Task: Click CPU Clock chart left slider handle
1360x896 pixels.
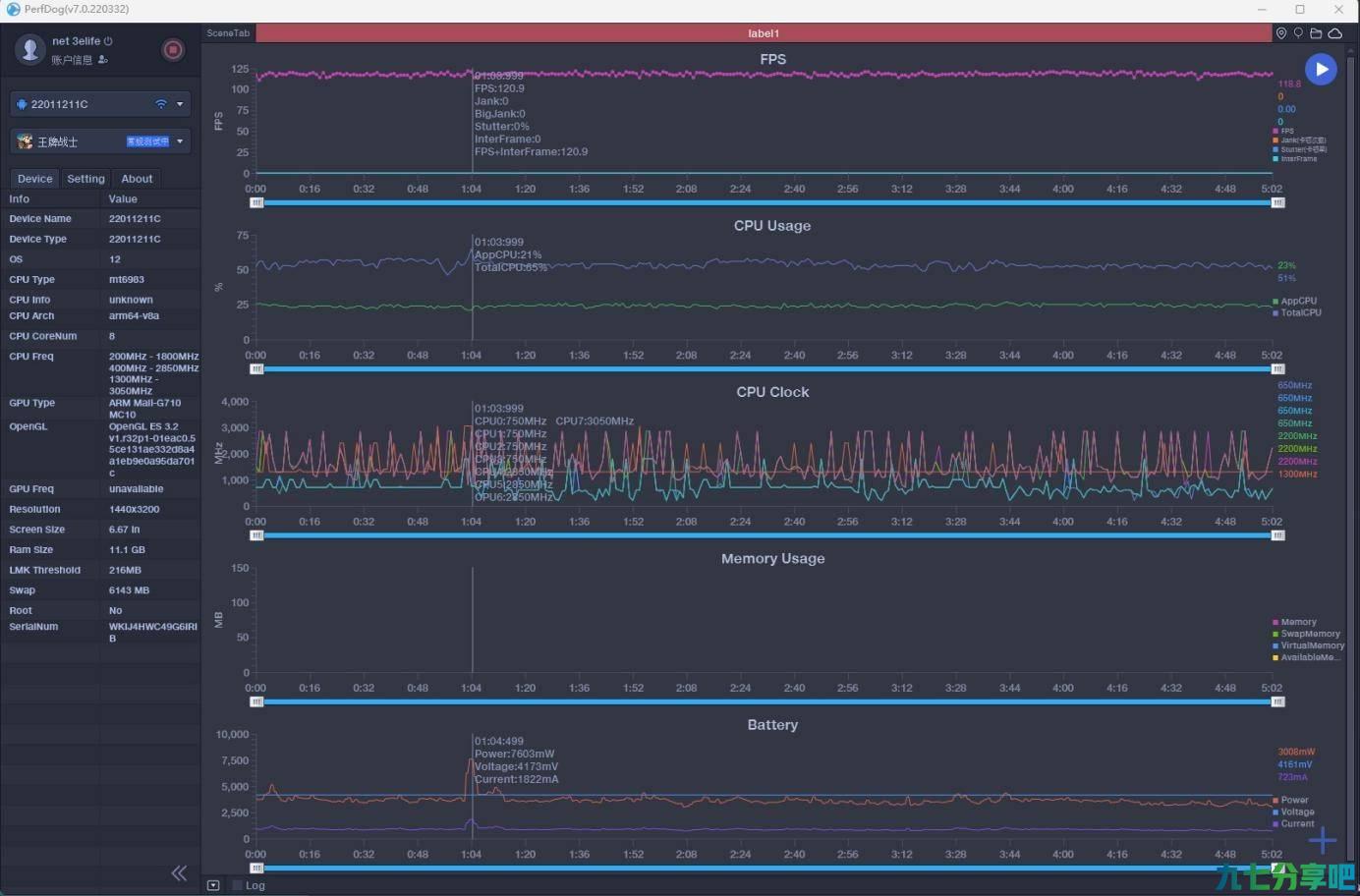Action: tap(256, 535)
